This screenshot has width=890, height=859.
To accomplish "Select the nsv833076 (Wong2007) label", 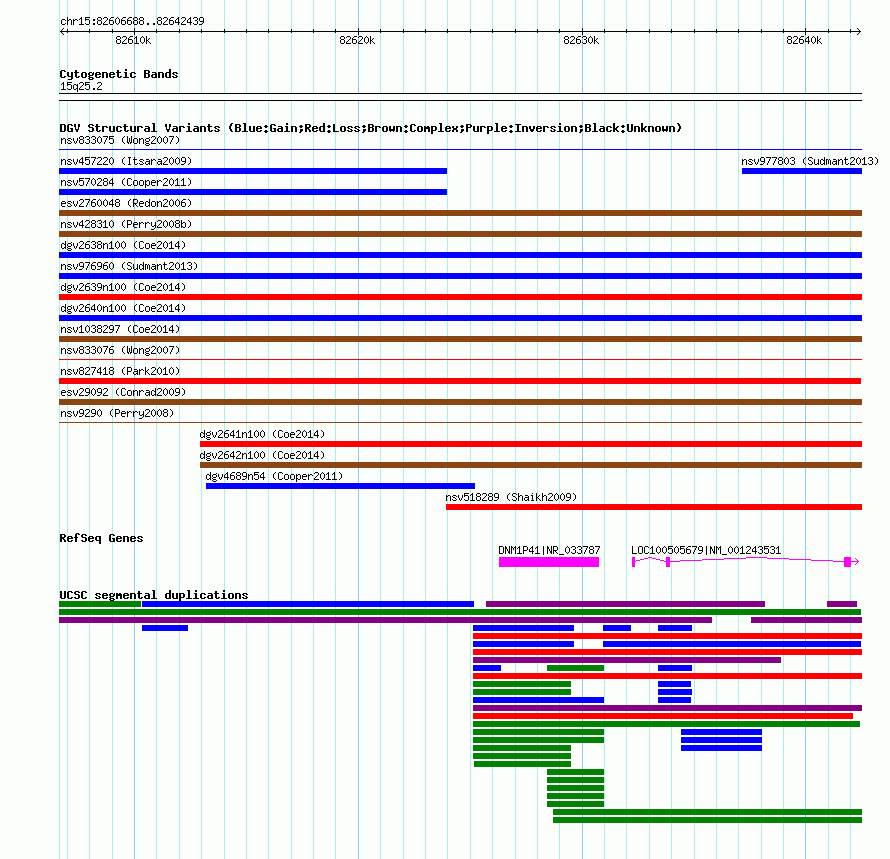I will (x=120, y=350).
